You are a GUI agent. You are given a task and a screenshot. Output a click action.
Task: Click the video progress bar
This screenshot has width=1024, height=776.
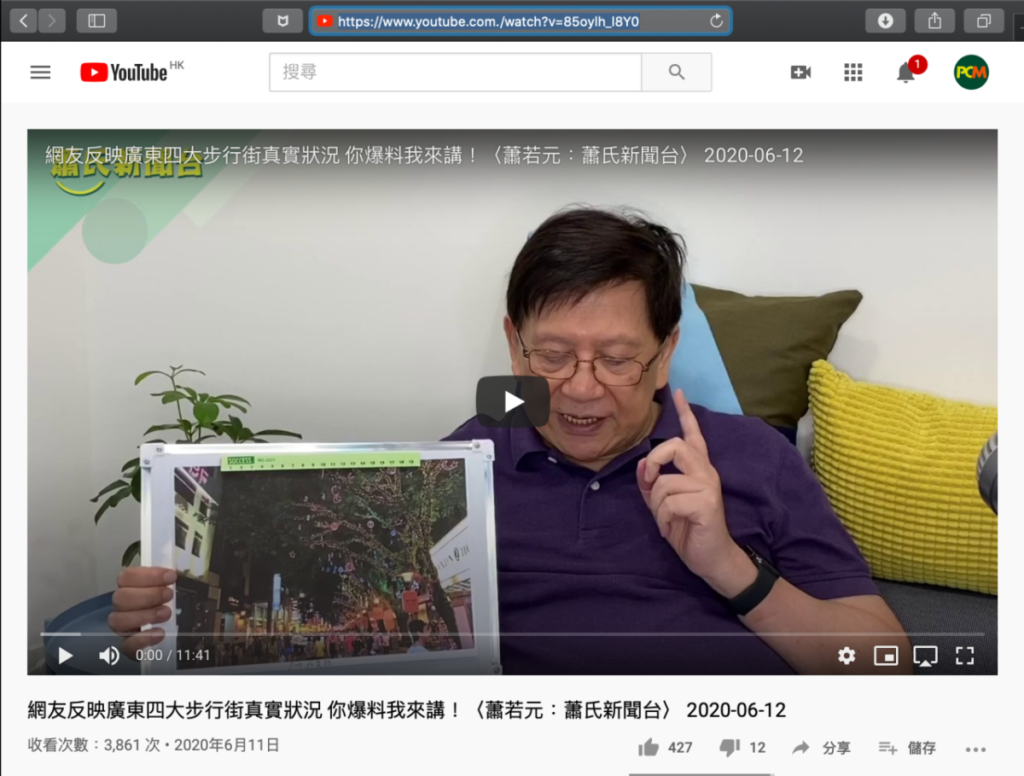[x=512, y=634]
